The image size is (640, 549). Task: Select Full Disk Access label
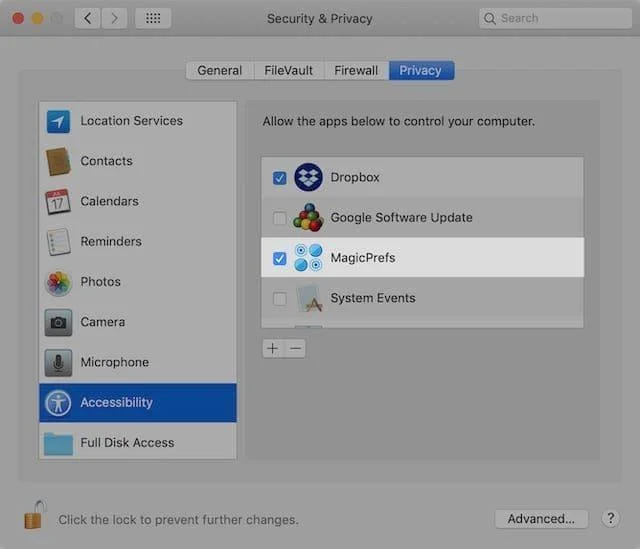click(127, 443)
